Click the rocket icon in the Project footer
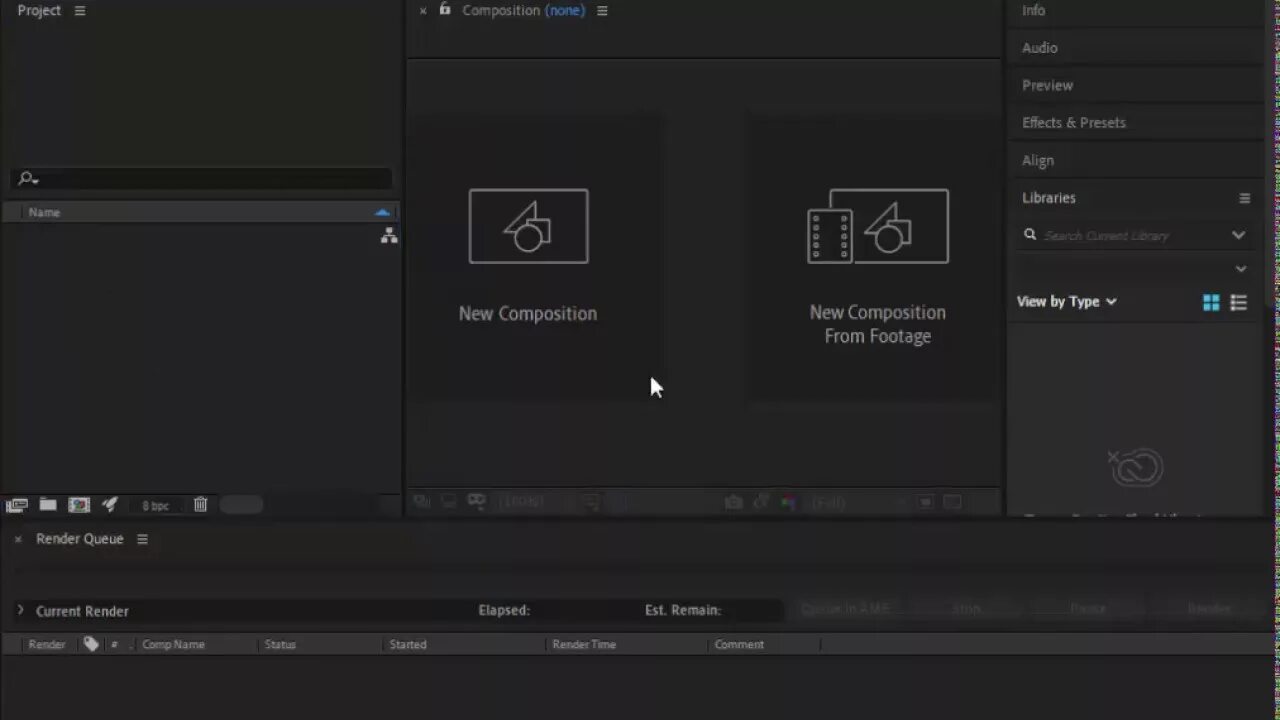The width and height of the screenshot is (1280, 720). pyautogui.click(x=110, y=505)
